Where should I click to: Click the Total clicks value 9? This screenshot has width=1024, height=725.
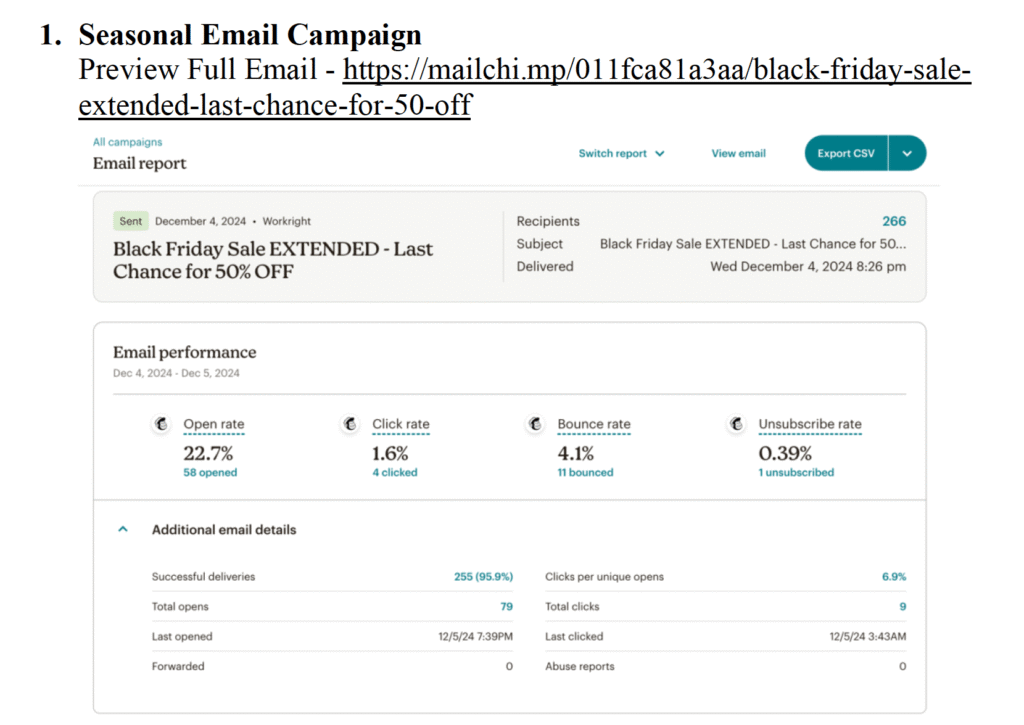click(902, 606)
